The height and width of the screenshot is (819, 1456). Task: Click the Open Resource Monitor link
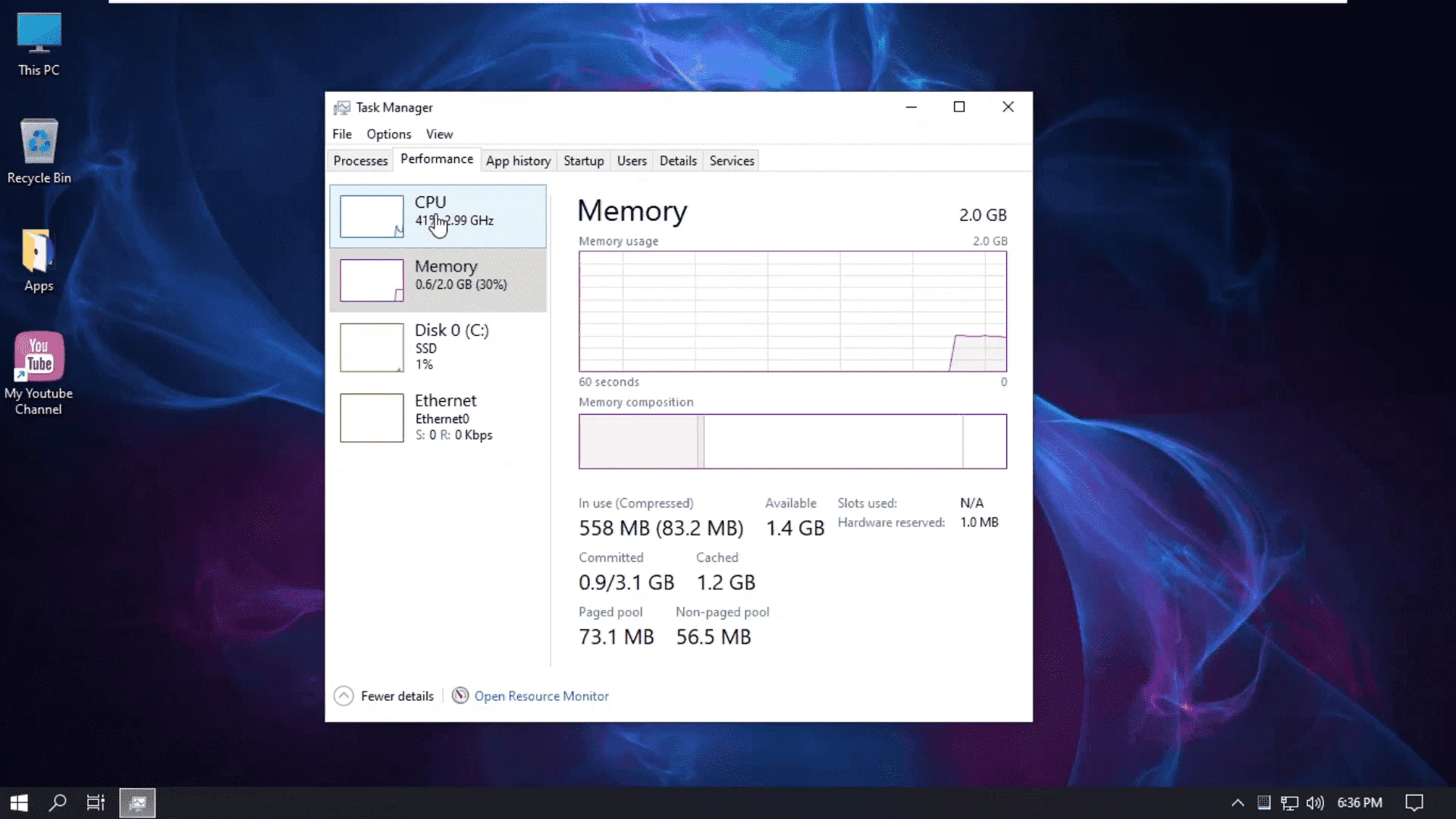[x=541, y=696]
